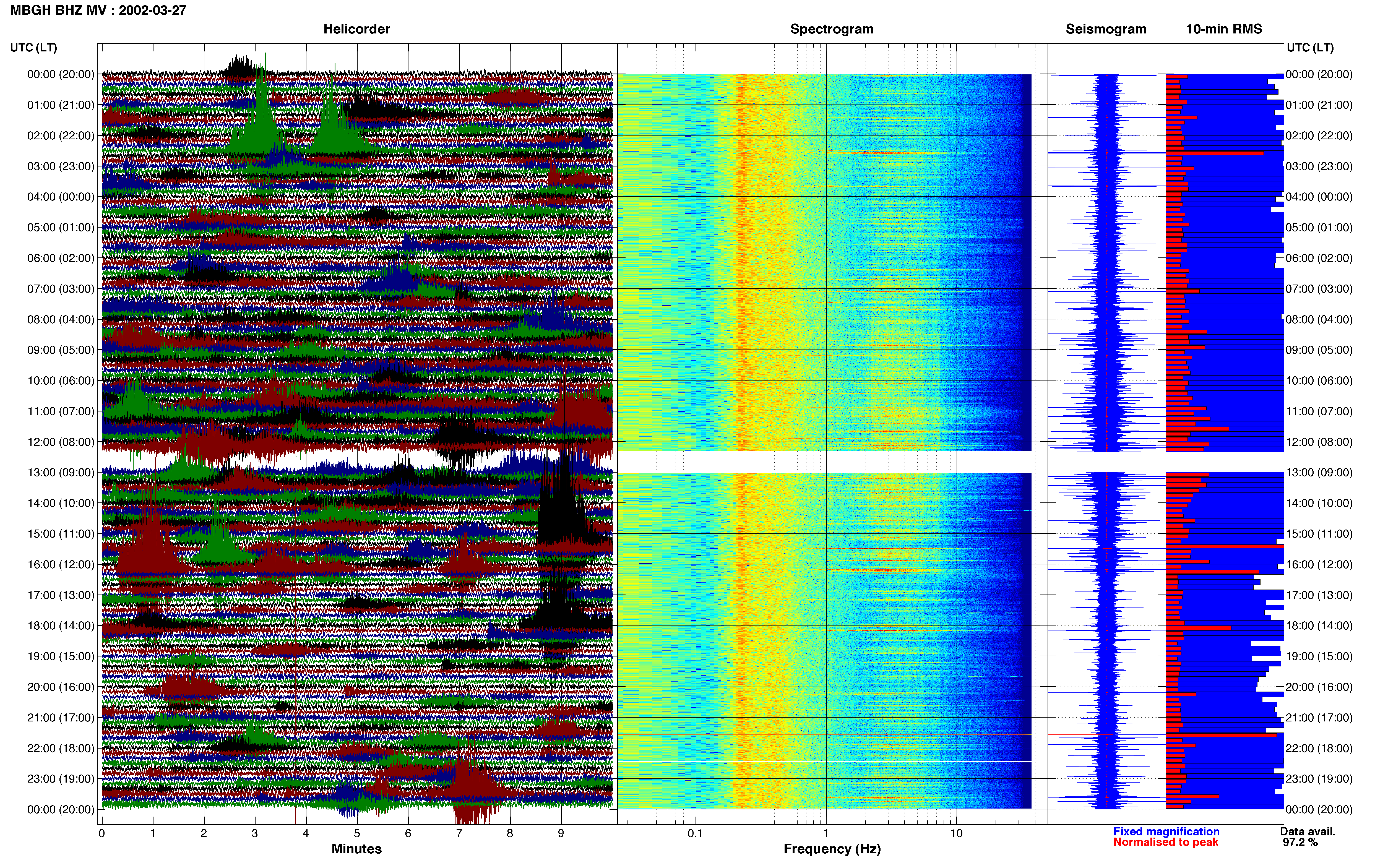Click the left '21:00 (17:00)' time label
The height and width of the screenshot is (868, 1388).
(61, 718)
